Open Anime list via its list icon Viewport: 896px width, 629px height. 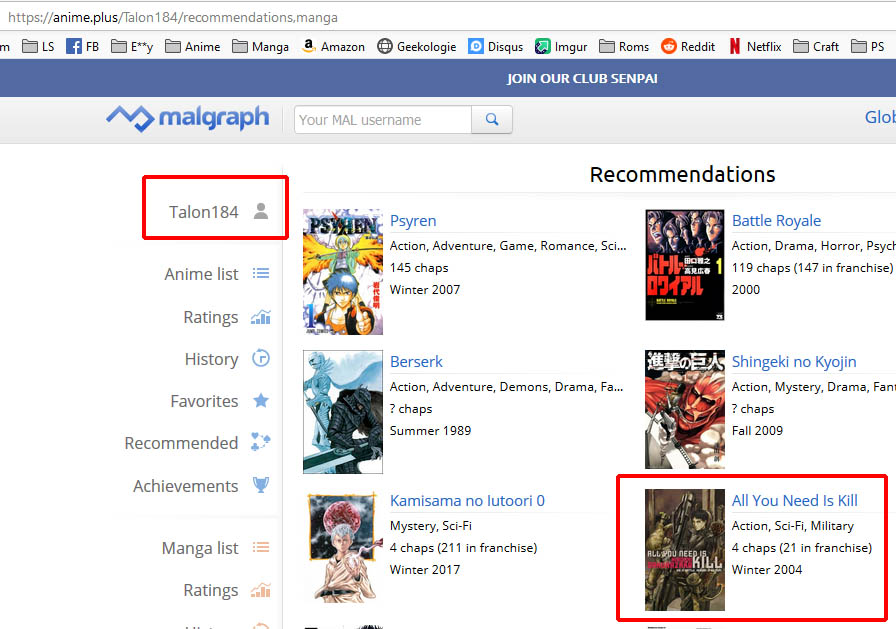point(261,274)
